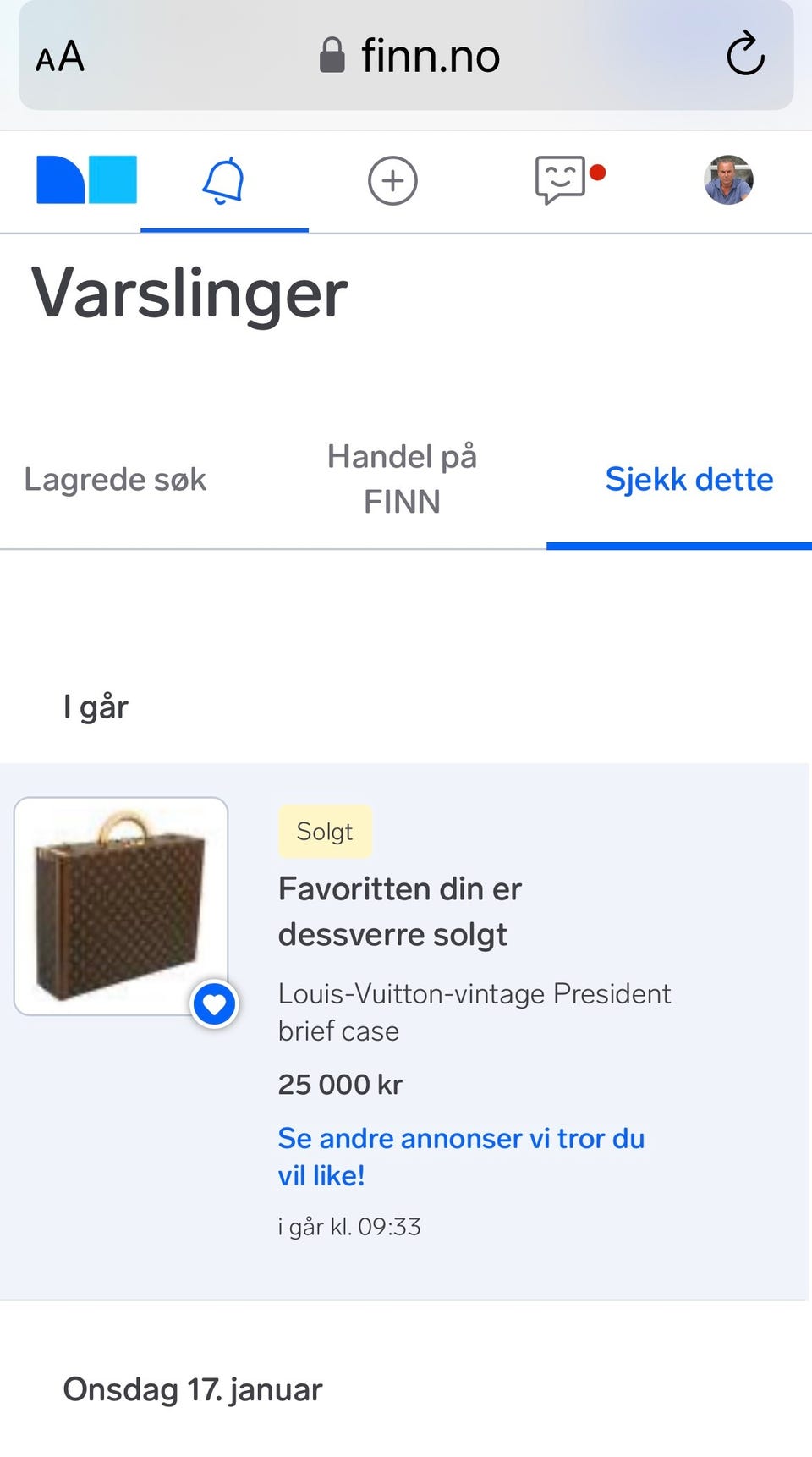Tap the Varslinger page heading
Screen dimensions: 812x1457
189,293
